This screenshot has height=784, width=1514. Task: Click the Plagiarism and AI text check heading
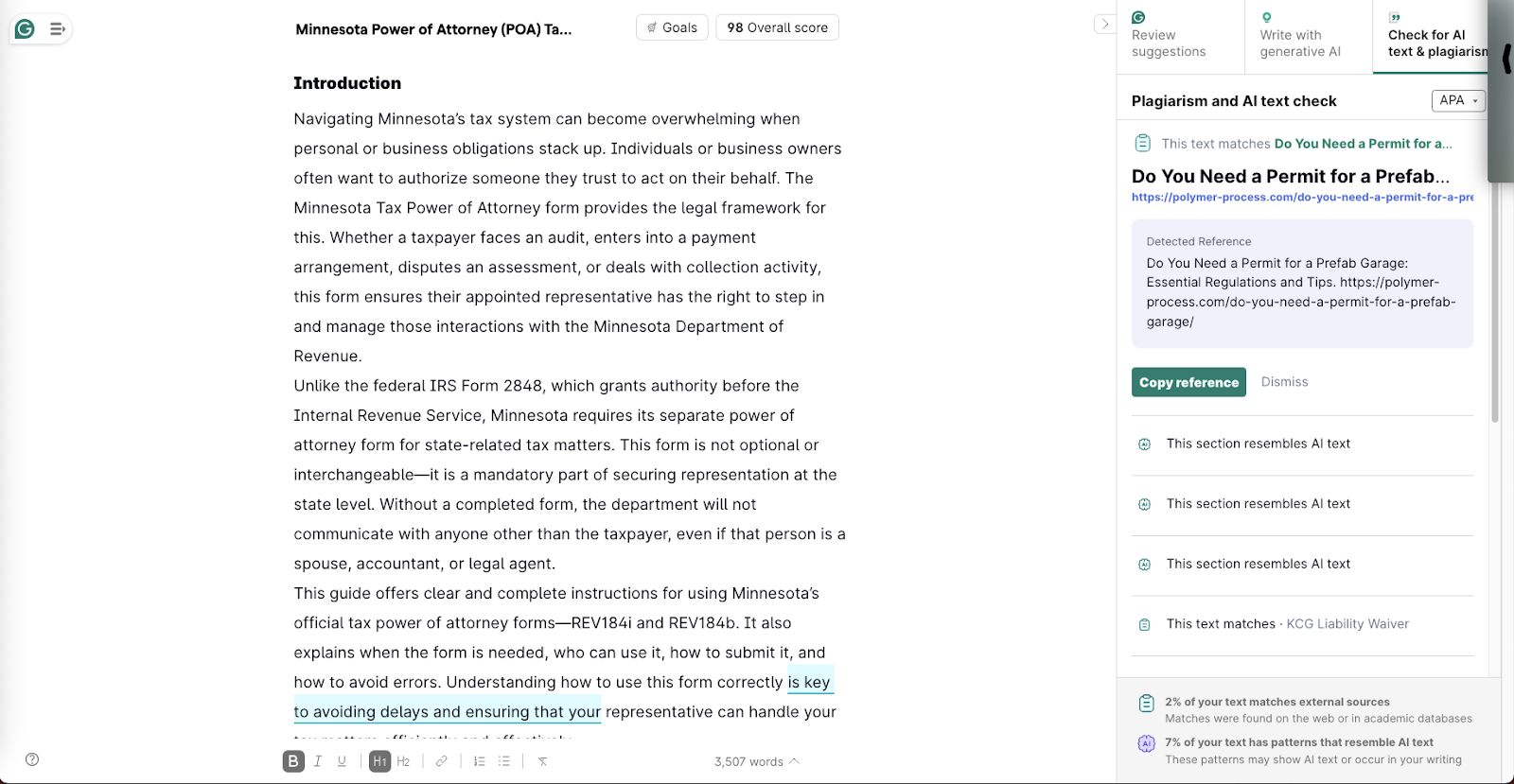[1234, 101]
